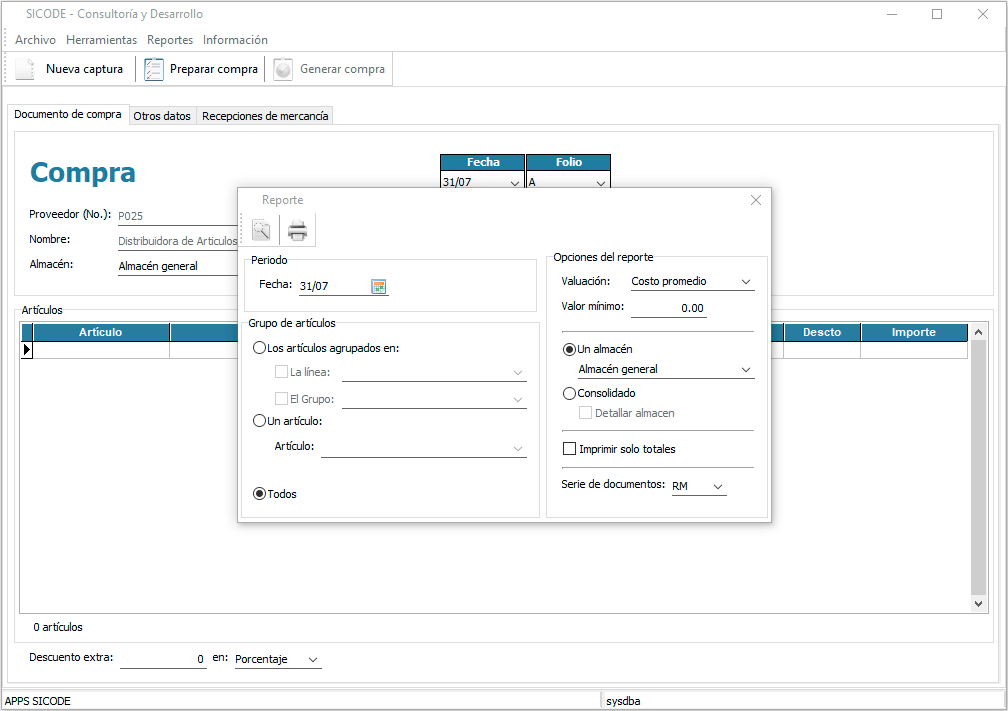Open the calendar picker beside Fecha
1008x711 pixels.
pos(379,287)
